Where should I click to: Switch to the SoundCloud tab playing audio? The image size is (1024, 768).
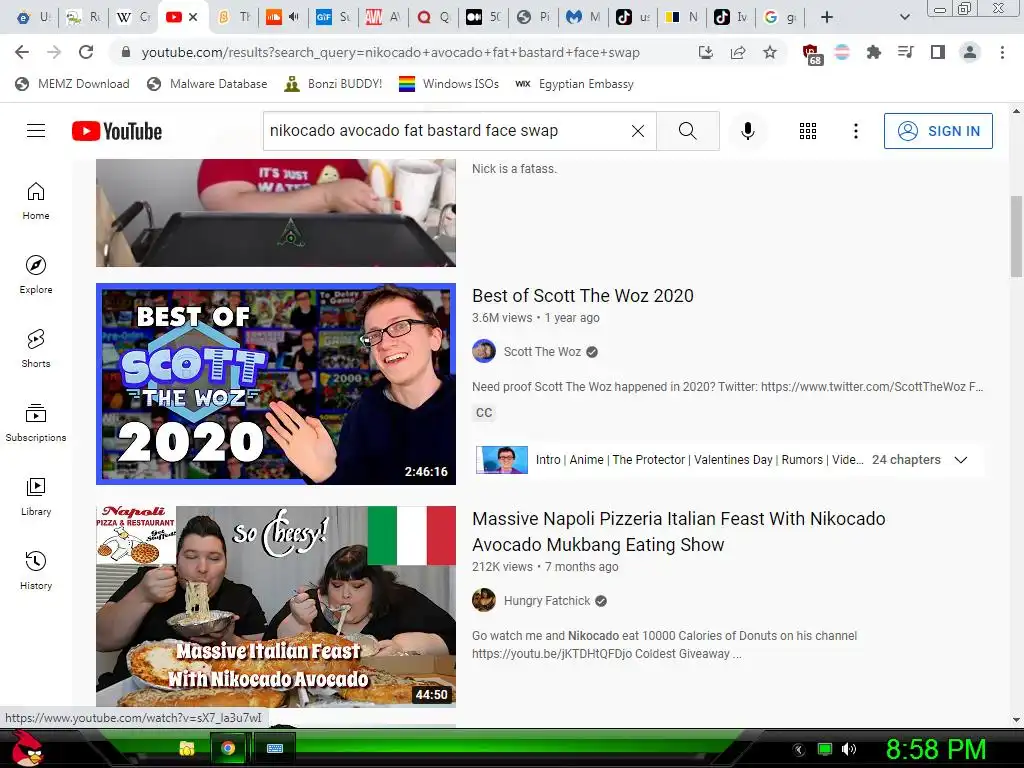(x=283, y=18)
